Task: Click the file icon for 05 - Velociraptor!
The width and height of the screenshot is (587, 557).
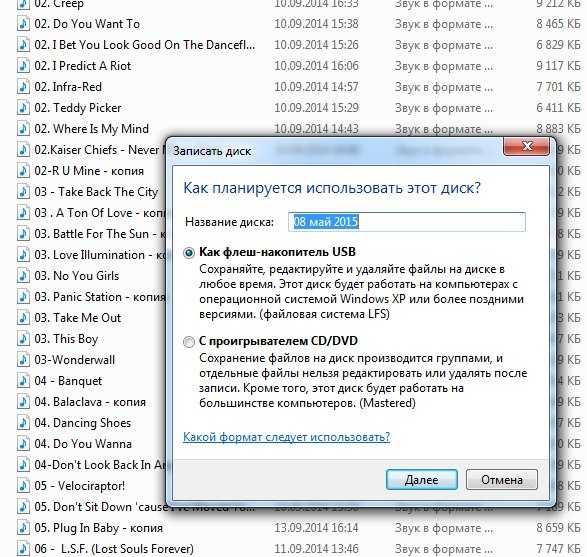Action: 23,486
